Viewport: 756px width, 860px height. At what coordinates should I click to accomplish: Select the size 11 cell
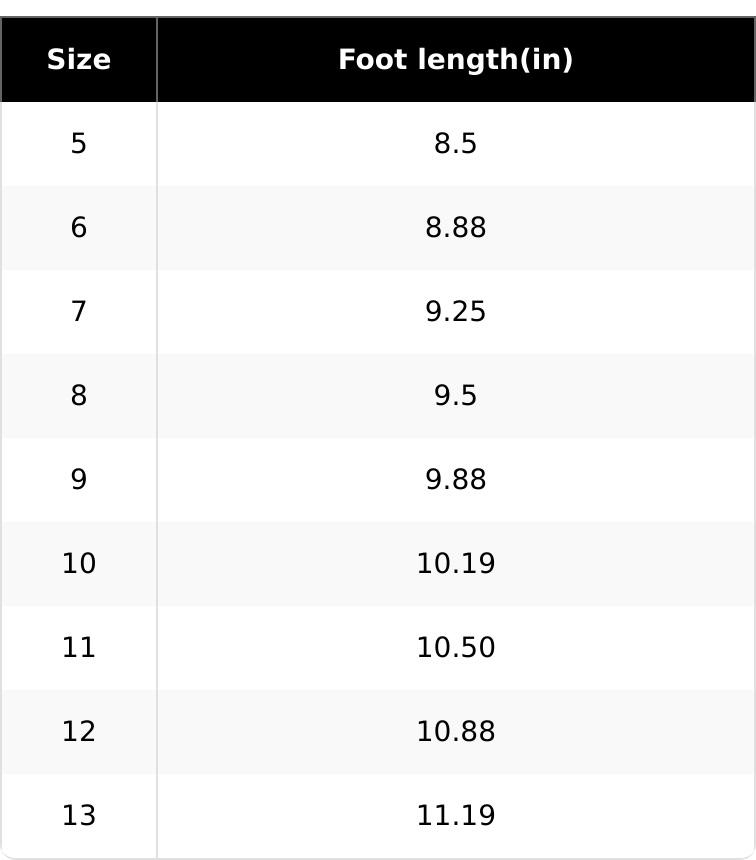click(x=79, y=648)
